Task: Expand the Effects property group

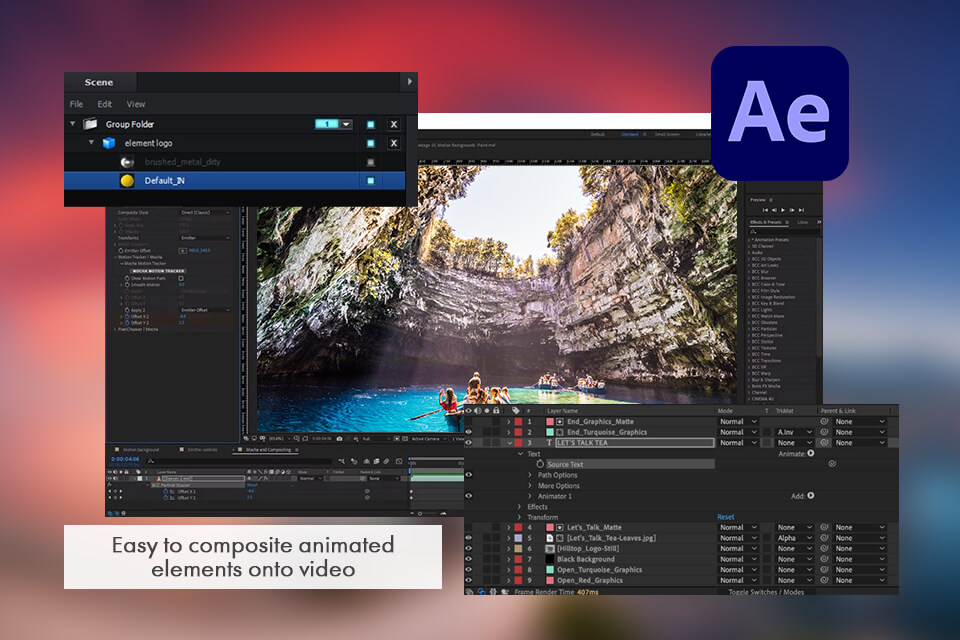Action: (520, 507)
